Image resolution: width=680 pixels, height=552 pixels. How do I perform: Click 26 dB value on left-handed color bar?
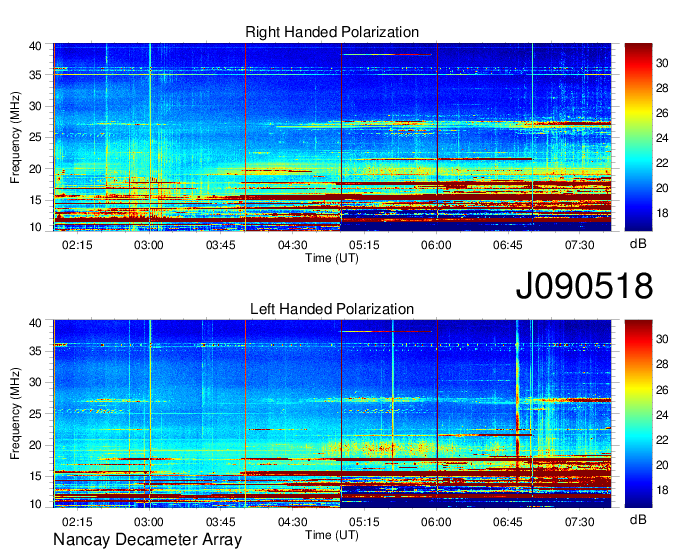[x=662, y=390]
